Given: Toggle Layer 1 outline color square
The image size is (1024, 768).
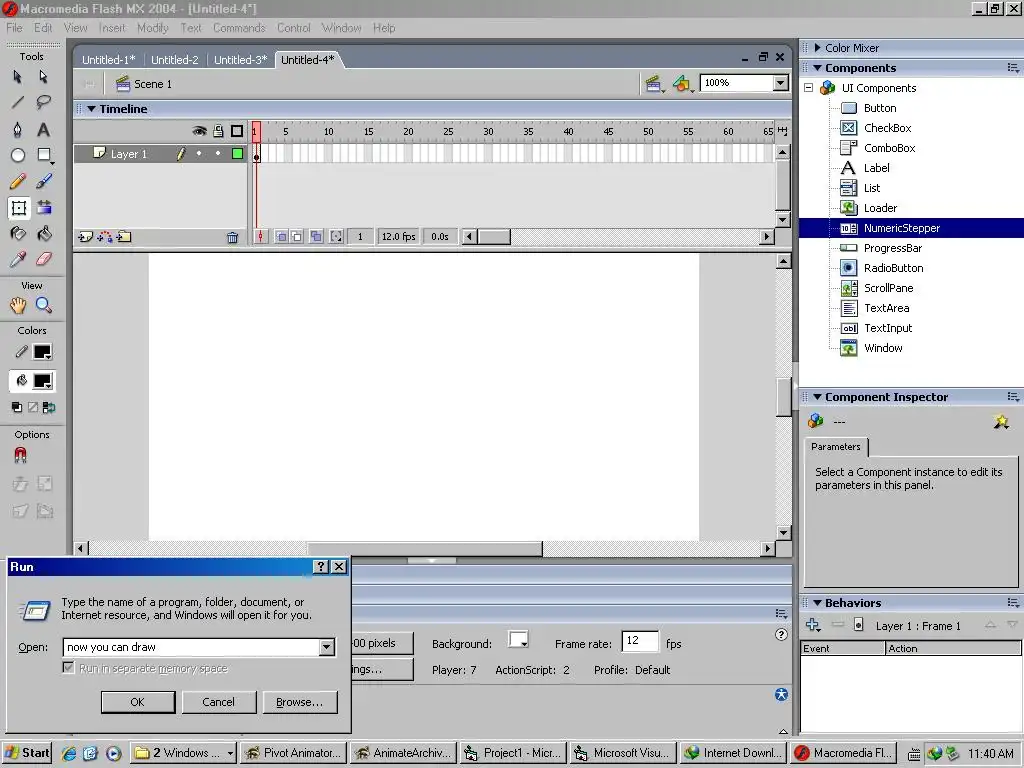Looking at the screenshot, I should 238,153.
